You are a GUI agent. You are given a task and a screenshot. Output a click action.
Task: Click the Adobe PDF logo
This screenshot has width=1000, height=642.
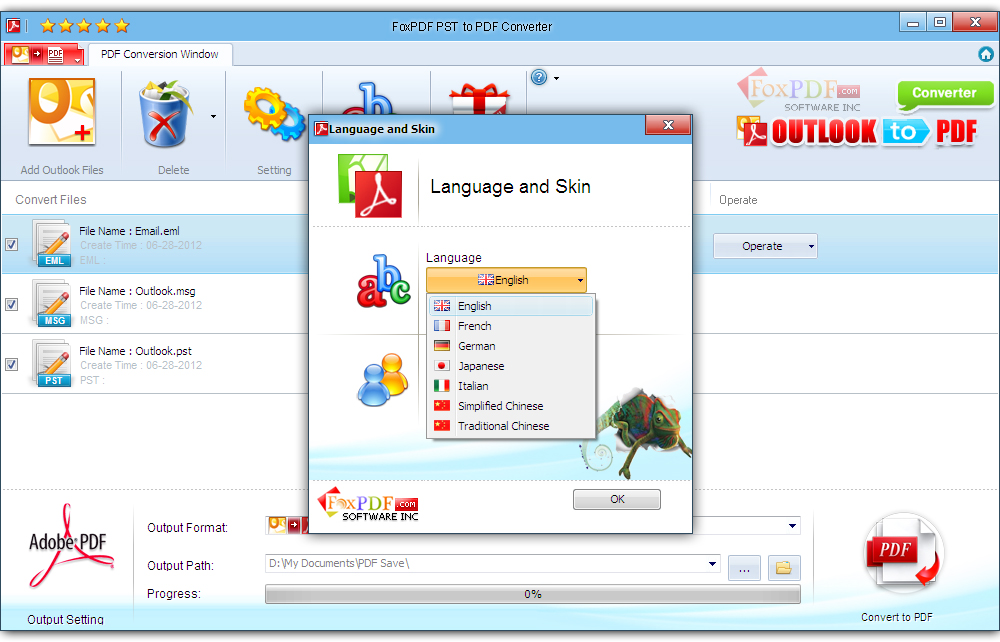[69, 546]
